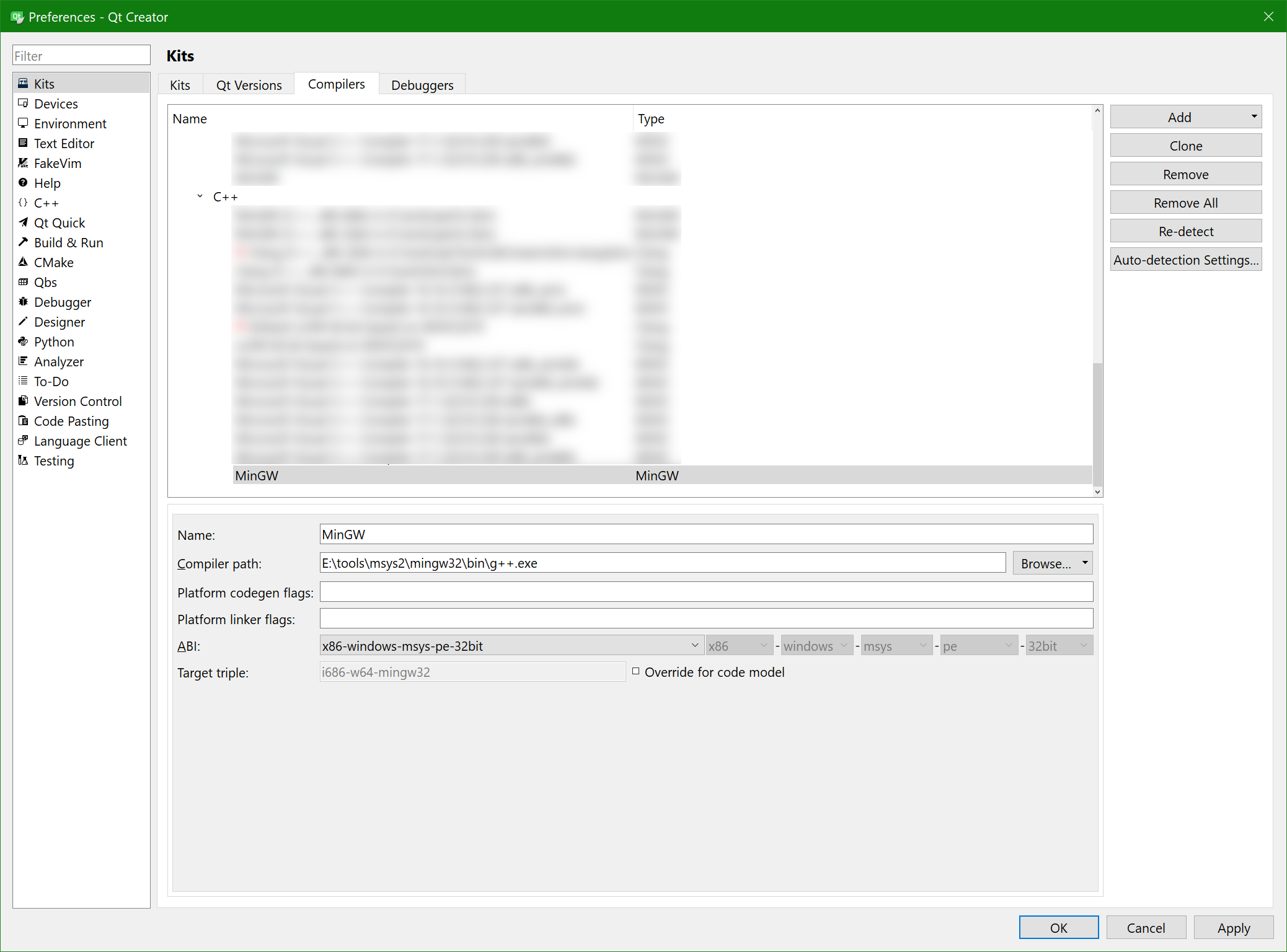Open the Analyzer settings icon
Viewport: 1287px width, 952px height.
pos(23,361)
